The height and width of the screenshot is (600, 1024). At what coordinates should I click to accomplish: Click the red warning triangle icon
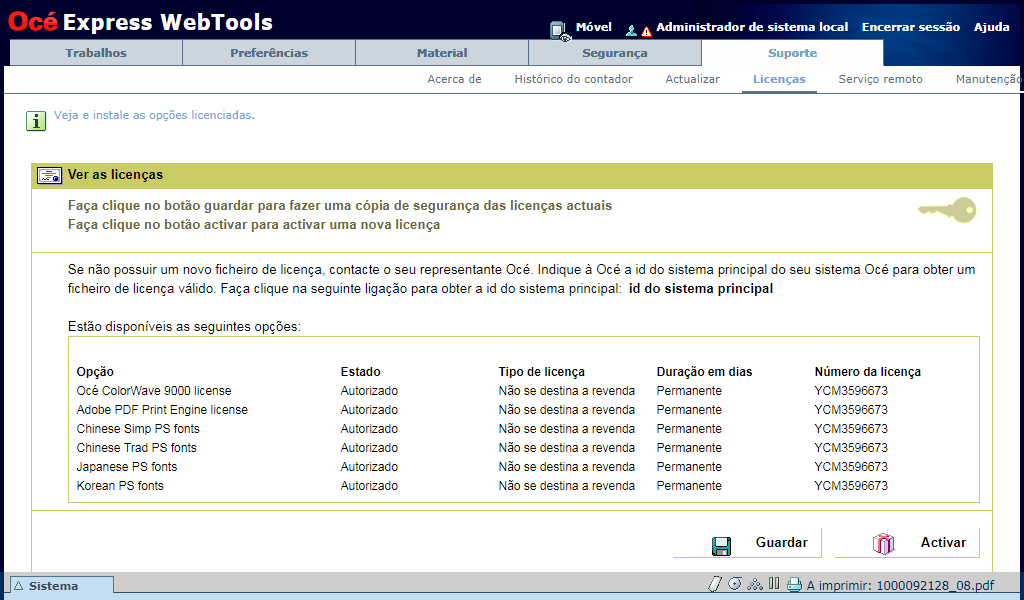tap(646, 31)
